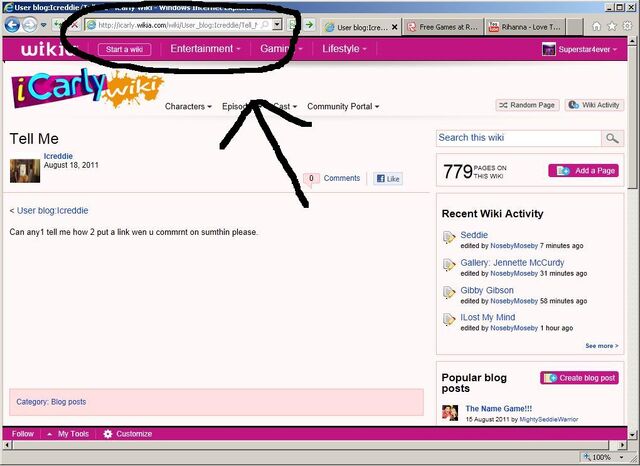Click the Search this wiki field
The height and width of the screenshot is (466, 640).
pos(519,138)
